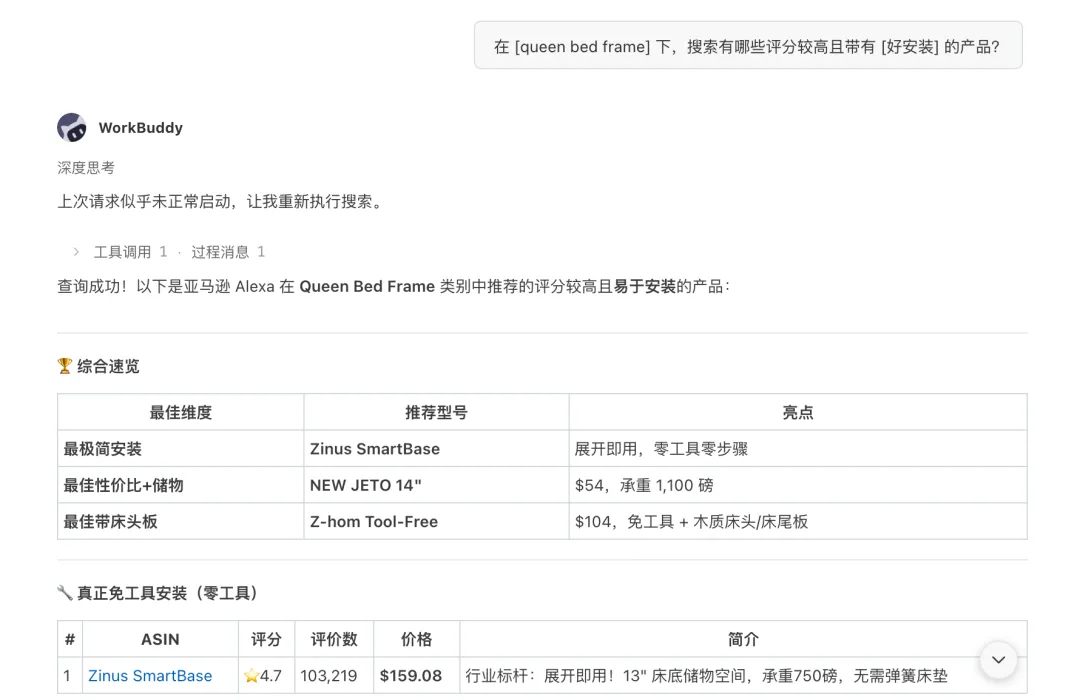This screenshot has width=1080, height=700.
Task: Click the 103,219 review count cell
Action: 334,676
